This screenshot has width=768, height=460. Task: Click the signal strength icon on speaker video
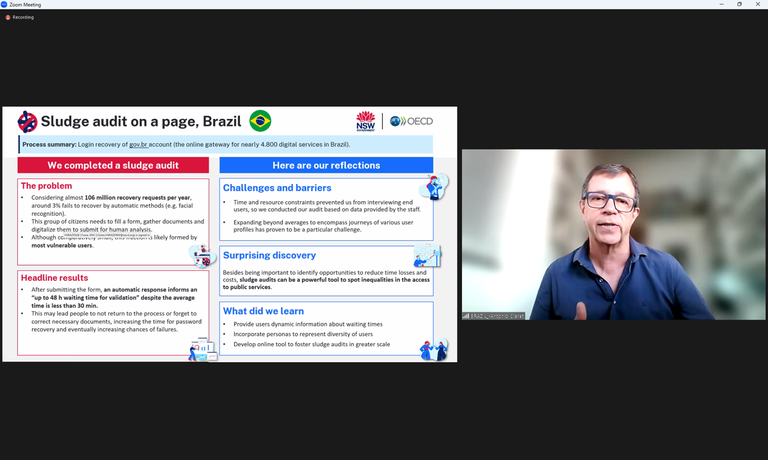466,316
